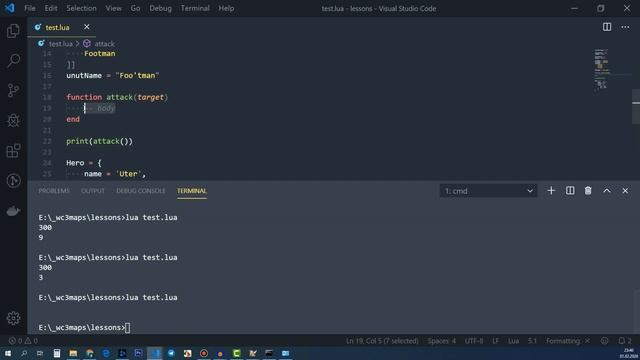Open the Debug menu
This screenshot has height=360, width=640.
[160, 8]
